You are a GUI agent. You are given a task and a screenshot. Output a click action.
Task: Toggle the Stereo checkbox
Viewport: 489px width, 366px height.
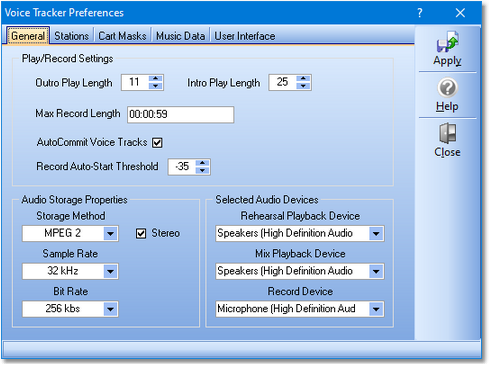coord(141,233)
